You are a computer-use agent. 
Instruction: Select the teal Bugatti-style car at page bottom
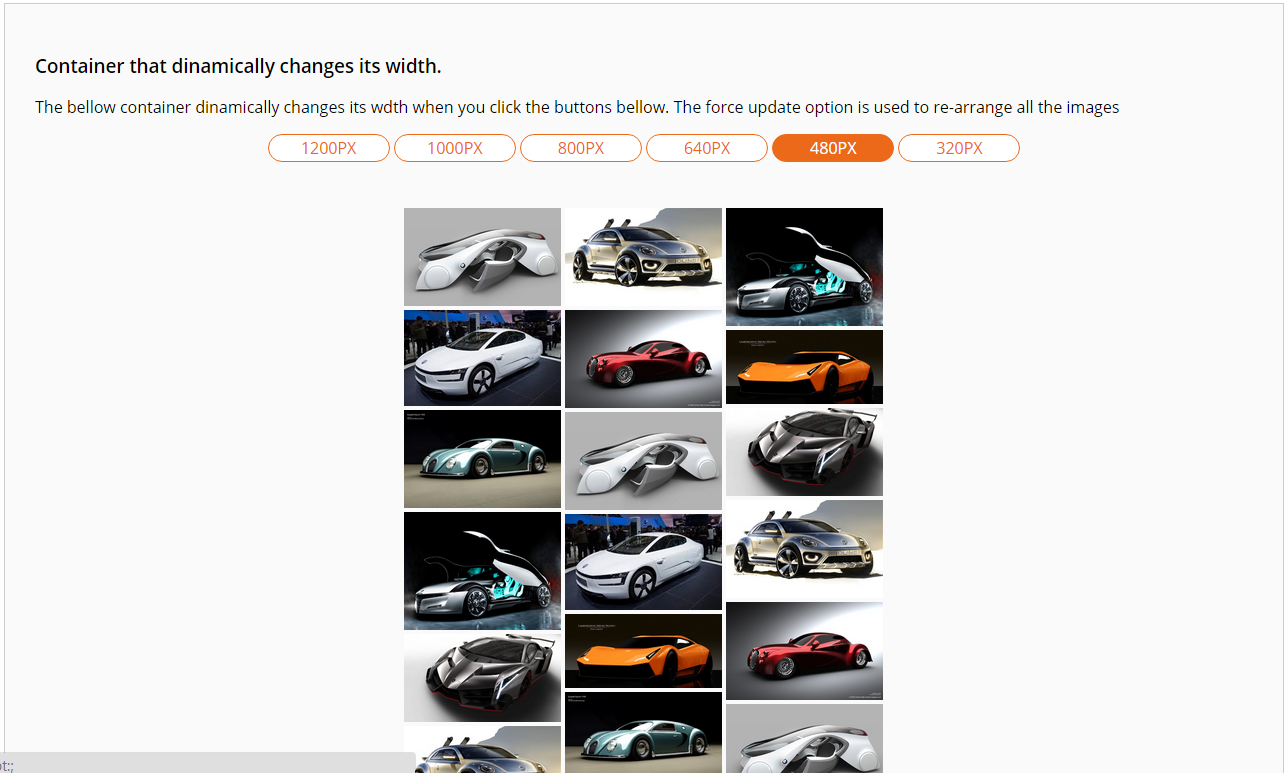tap(643, 732)
